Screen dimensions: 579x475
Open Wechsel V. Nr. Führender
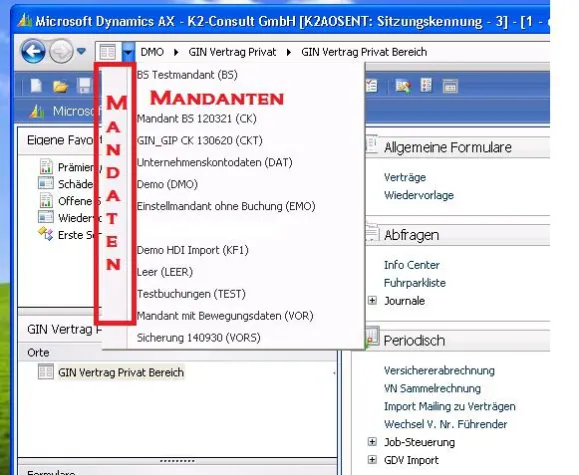pyautogui.click(x=446, y=424)
